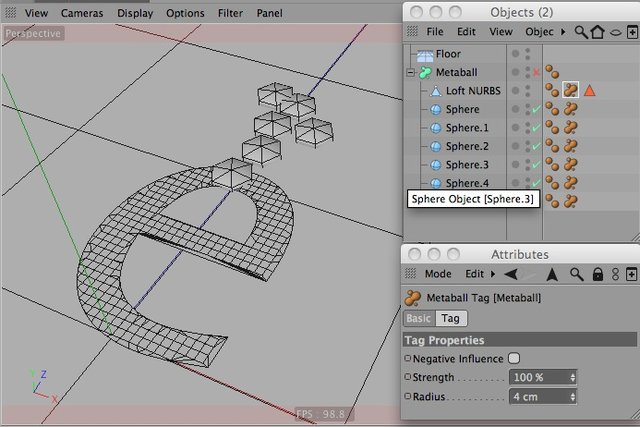Image resolution: width=640 pixels, height=427 pixels.
Task: Click the viewport menu grip icon
Action: [x=10, y=13]
